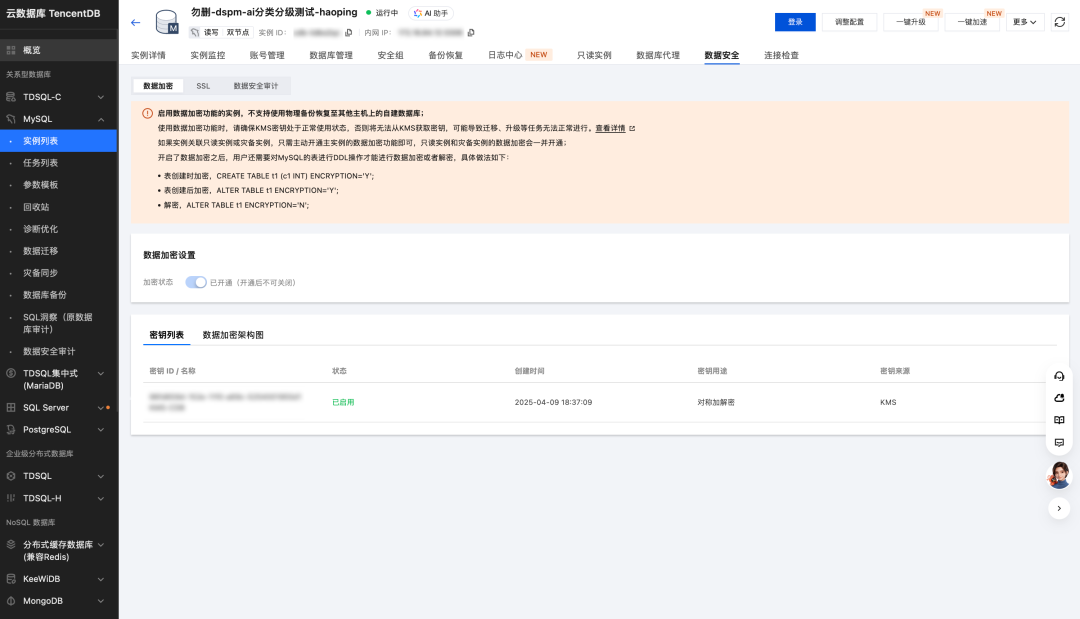Expand the TDSQL-C menu chevron

[x=101, y=97]
